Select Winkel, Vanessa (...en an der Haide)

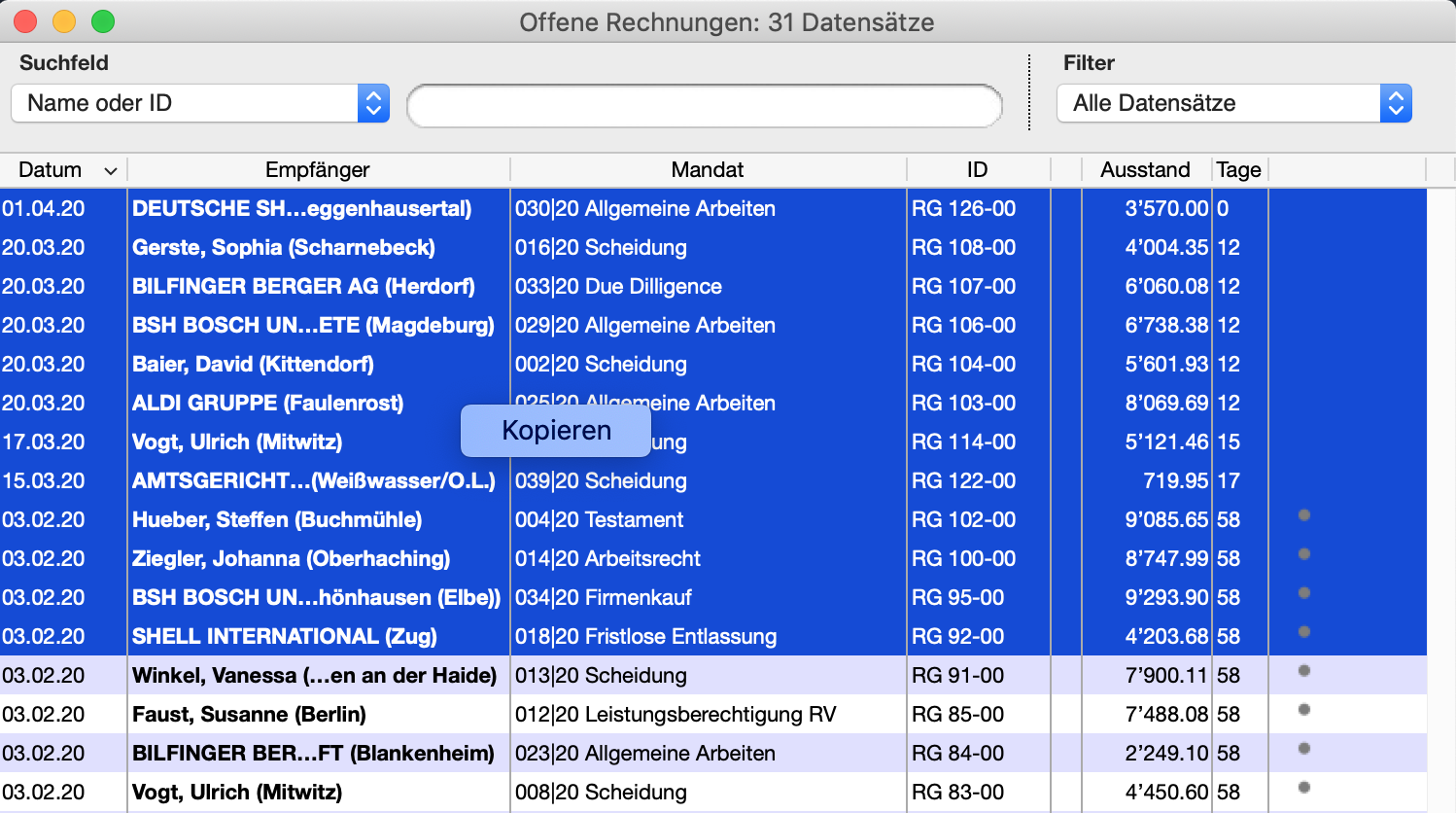(x=315, y=676)
